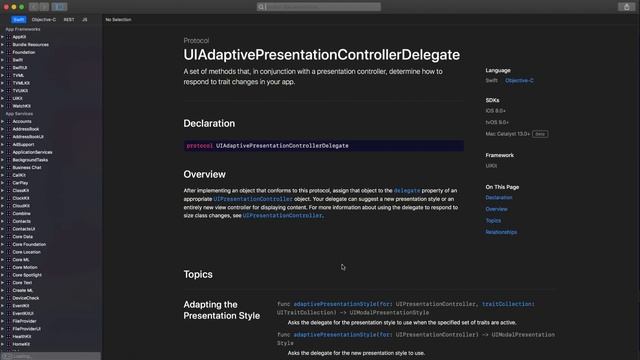Select the Swift language tab

tap(19, 20)
